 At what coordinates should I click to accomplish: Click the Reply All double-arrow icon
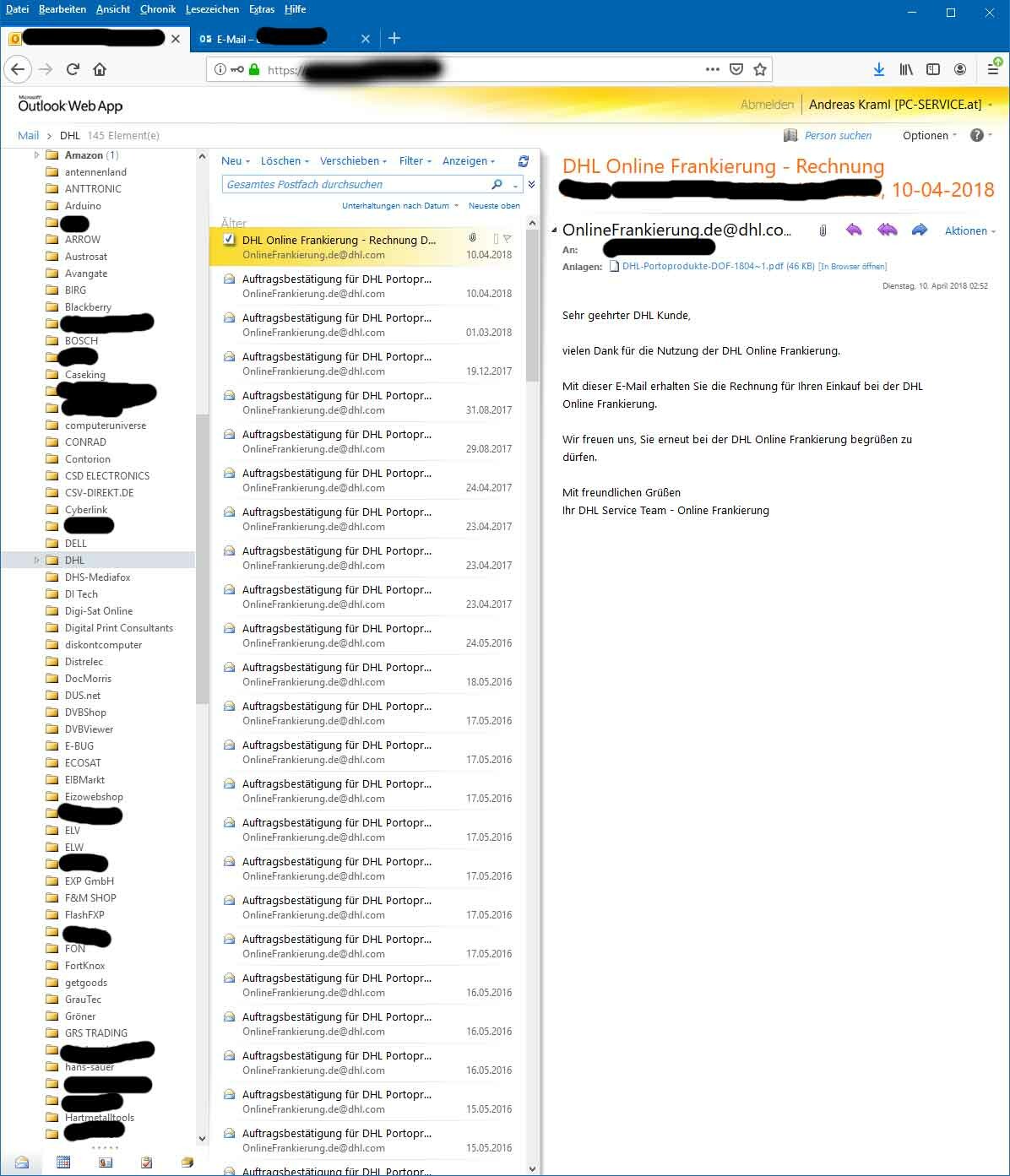pyautogui.click(x=887, y=230)
